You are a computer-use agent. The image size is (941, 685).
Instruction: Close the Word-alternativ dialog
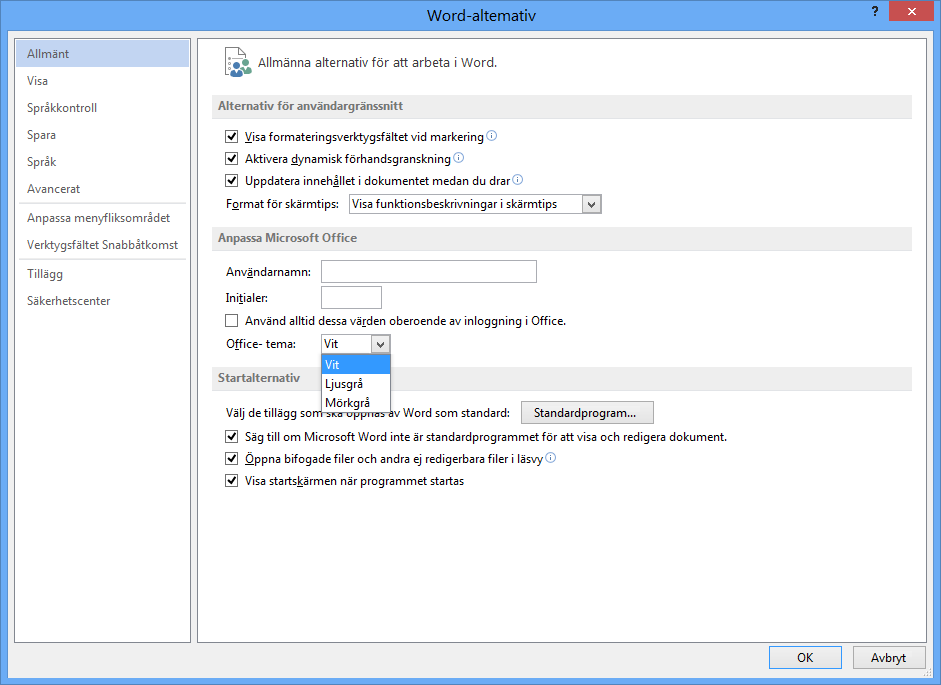pos(912,11)
